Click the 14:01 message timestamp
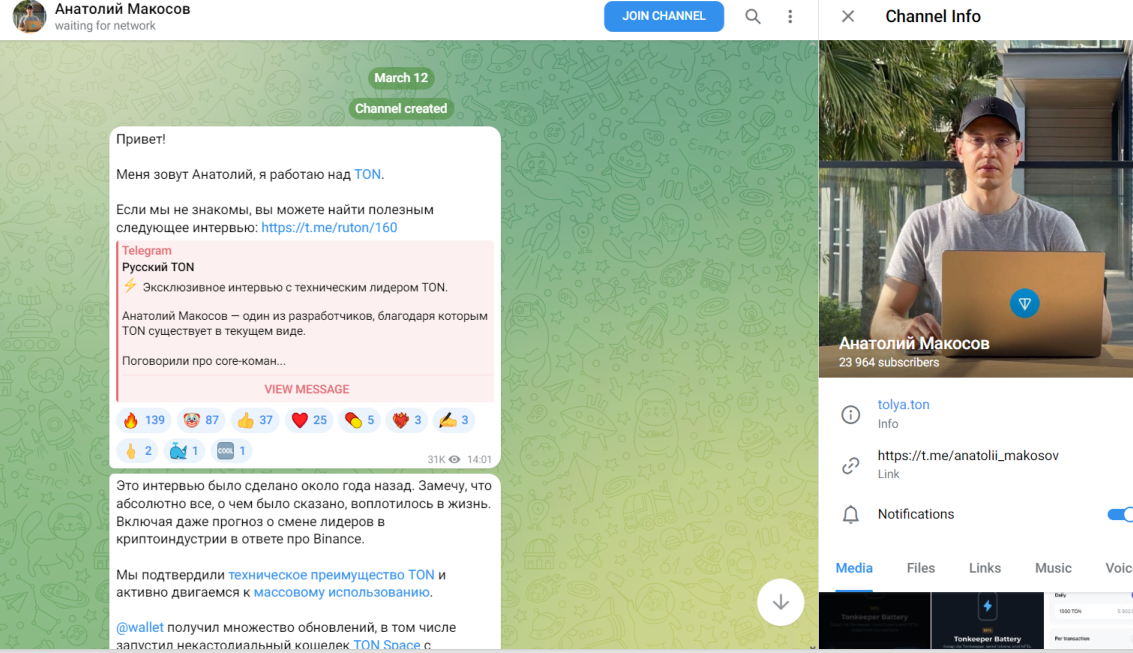Screen dimensions: 1133x653 point(479,459)
